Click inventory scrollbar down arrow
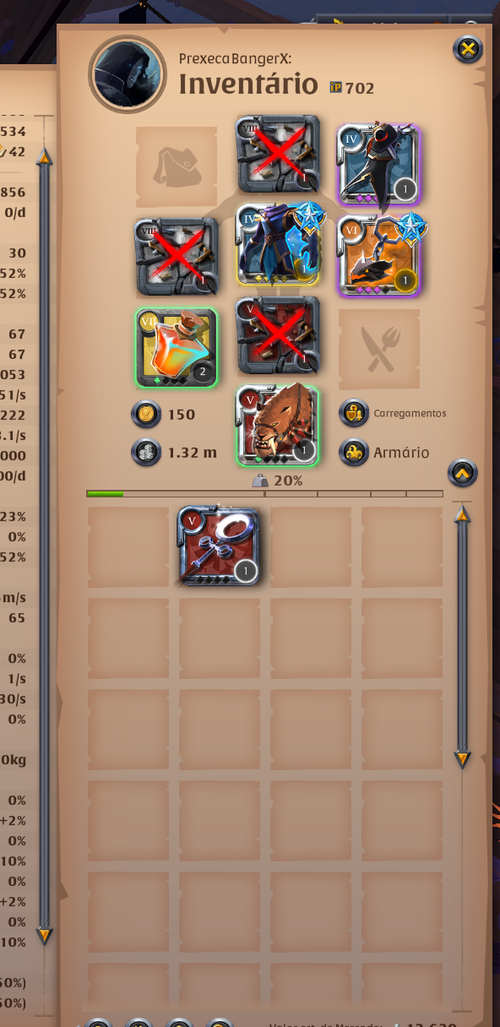The image size is (500, 1027). (463, 760)
